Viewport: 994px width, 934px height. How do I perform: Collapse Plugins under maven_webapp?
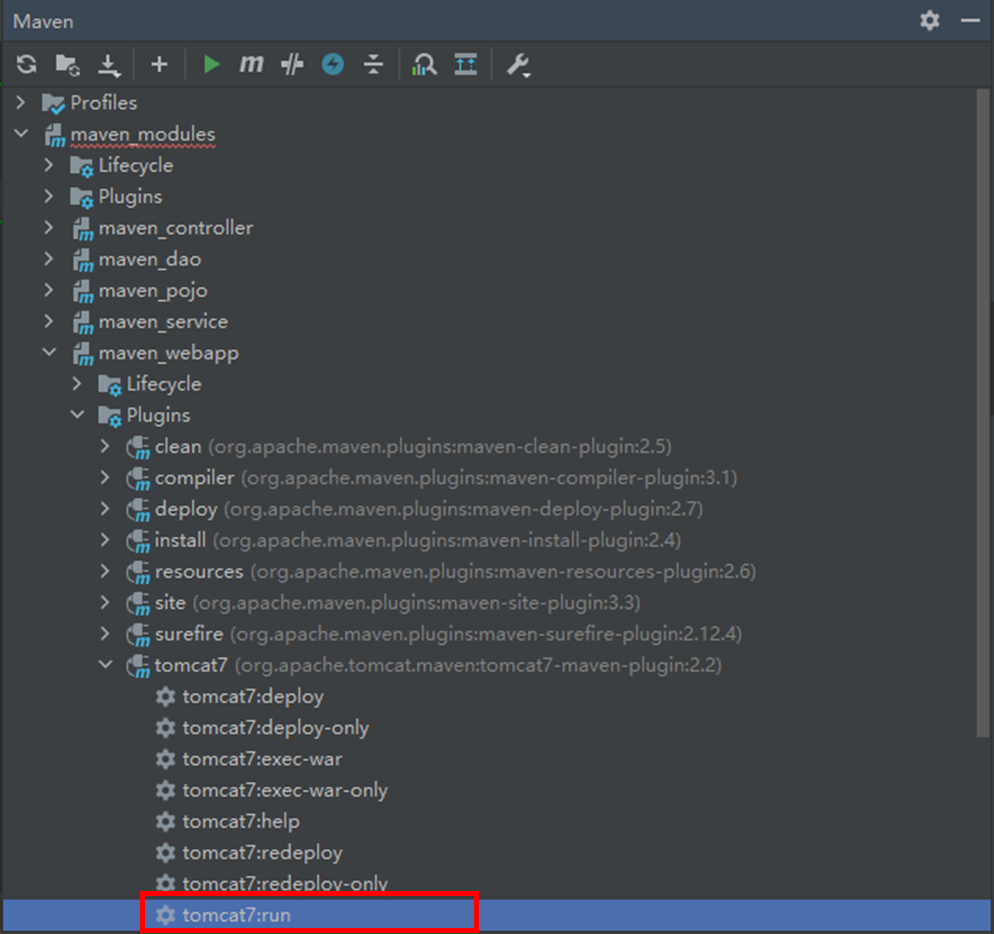[x=77, y=414]
